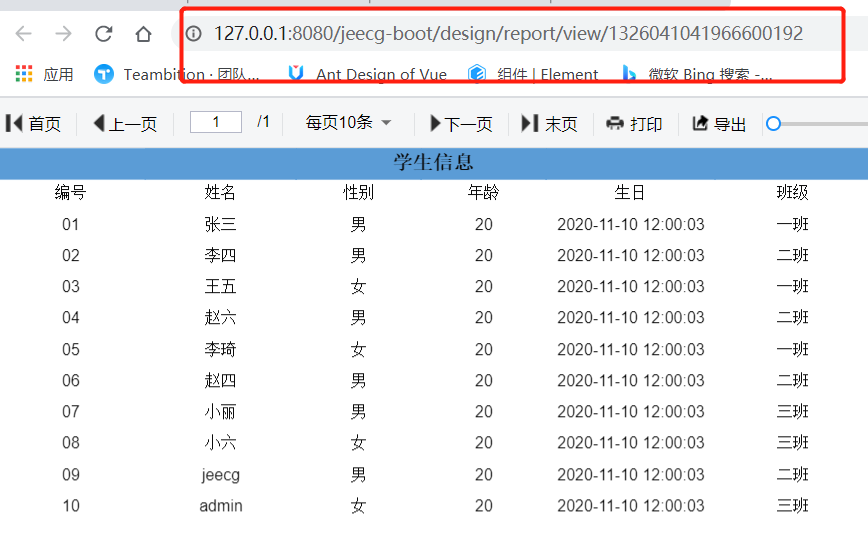Go to previous page with 上一页

(125, 123)
